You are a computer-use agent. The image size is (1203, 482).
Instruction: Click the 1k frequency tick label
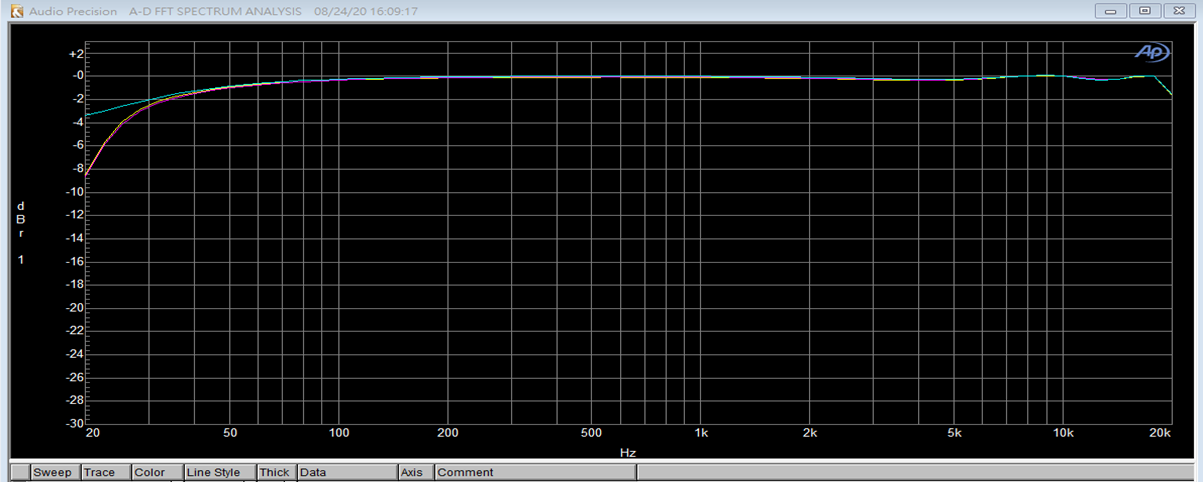701,434
